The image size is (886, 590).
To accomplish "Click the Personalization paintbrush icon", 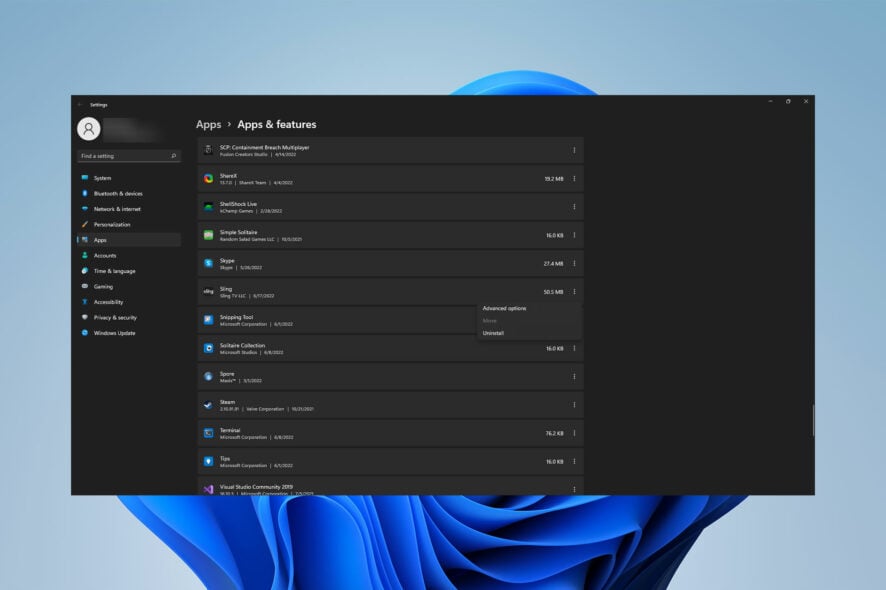I will click(x=85, y=224).
